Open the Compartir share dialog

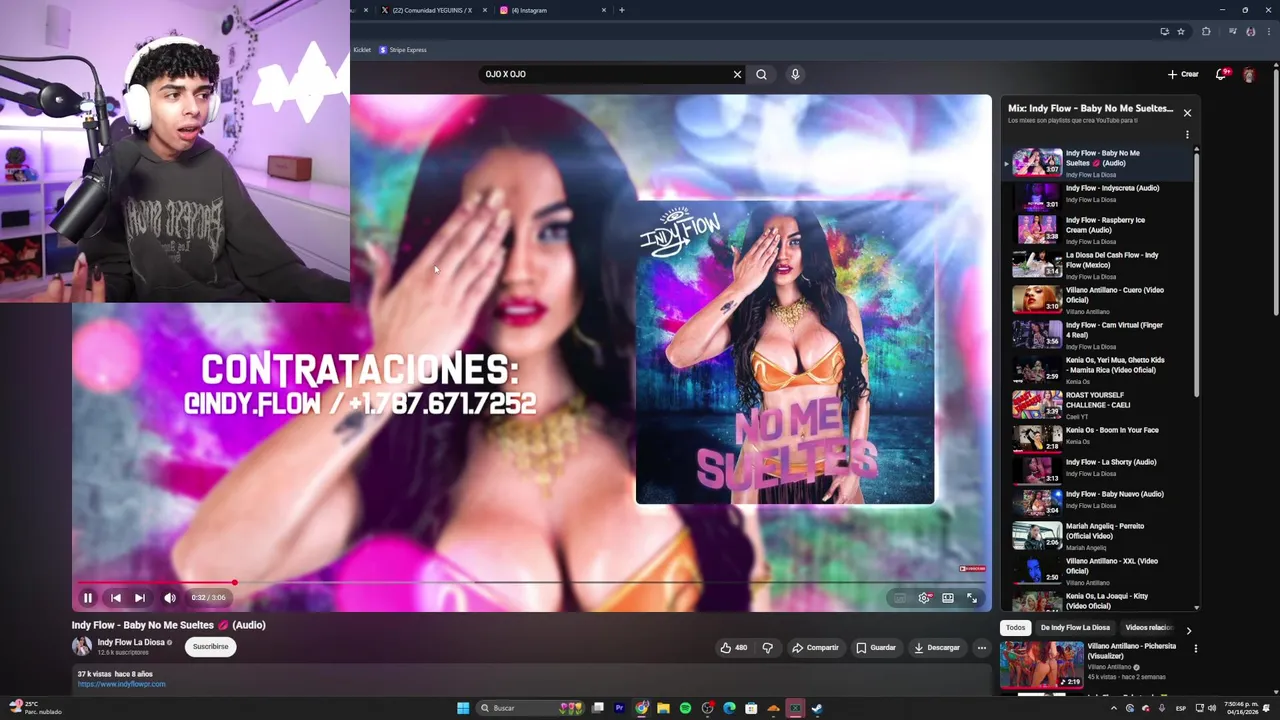coord(815,648)
